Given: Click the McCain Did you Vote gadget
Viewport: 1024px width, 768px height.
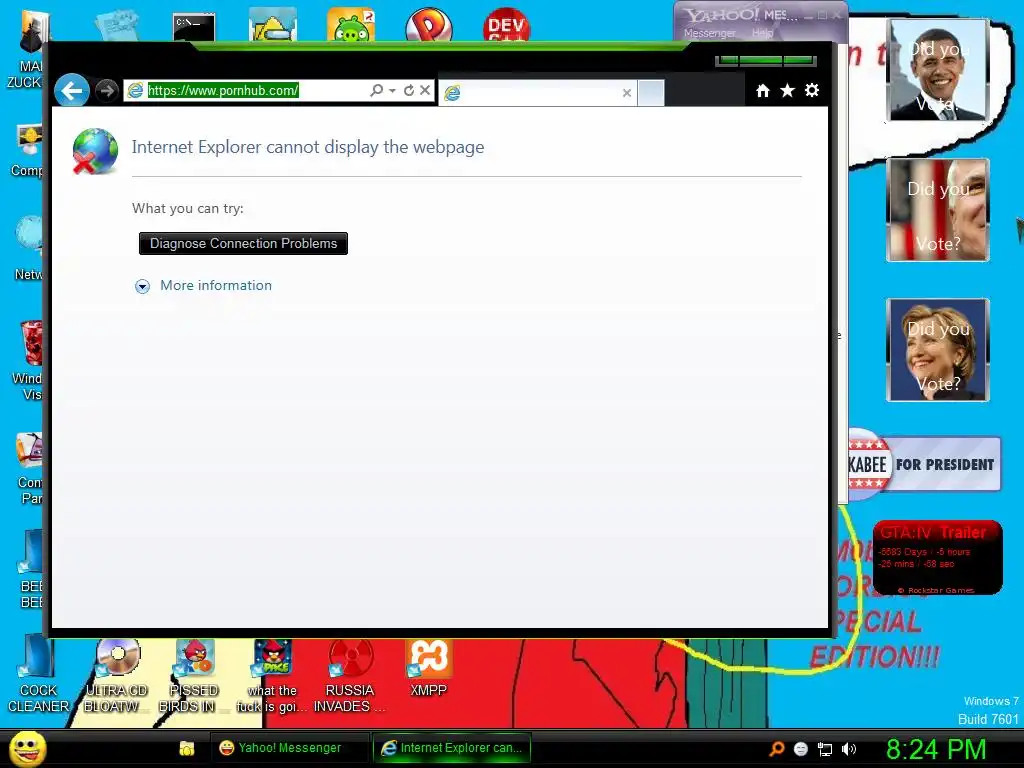Looking at the screenshot, I should click(x=937, y=210).
